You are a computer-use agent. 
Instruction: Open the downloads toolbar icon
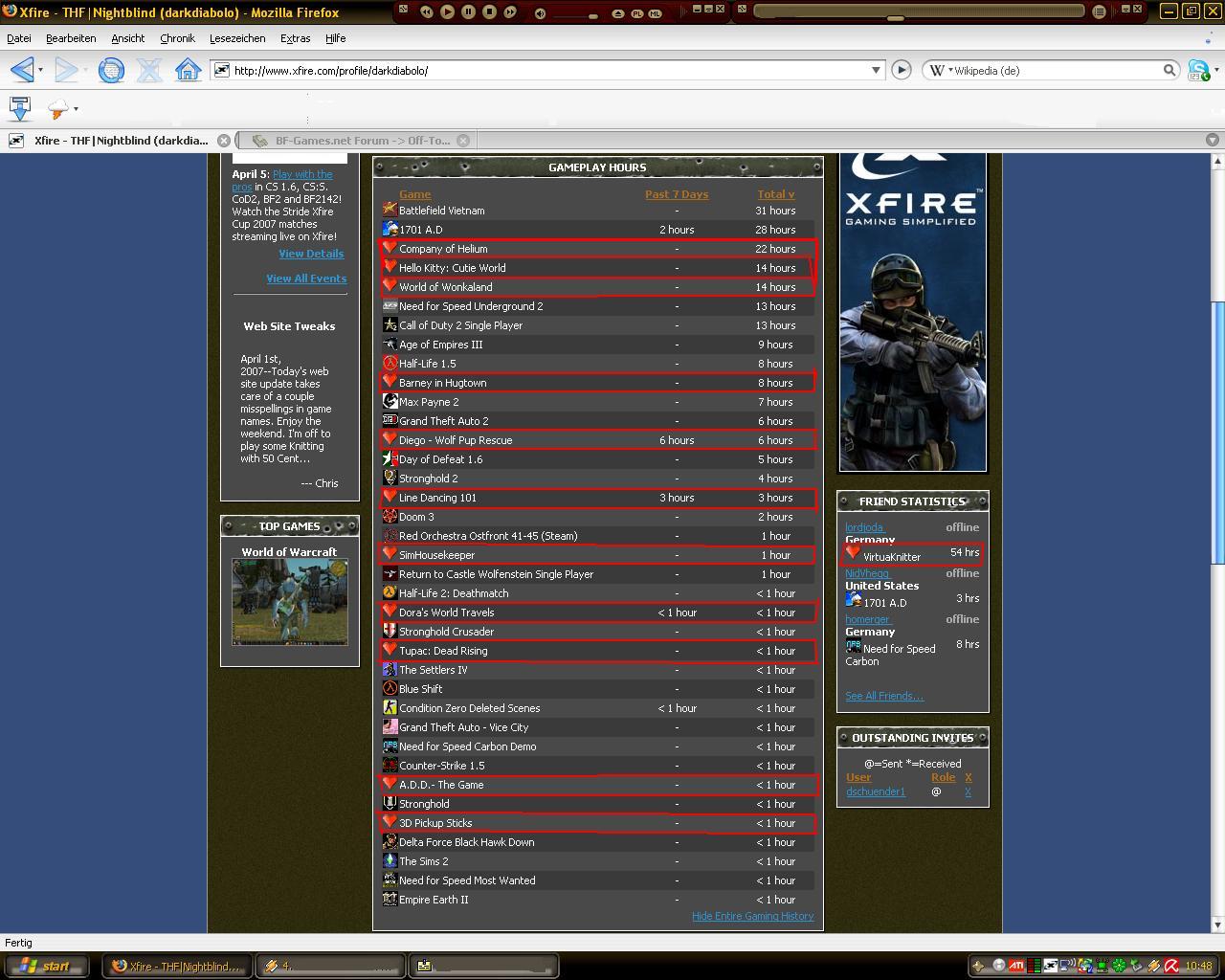click(20, 108)
